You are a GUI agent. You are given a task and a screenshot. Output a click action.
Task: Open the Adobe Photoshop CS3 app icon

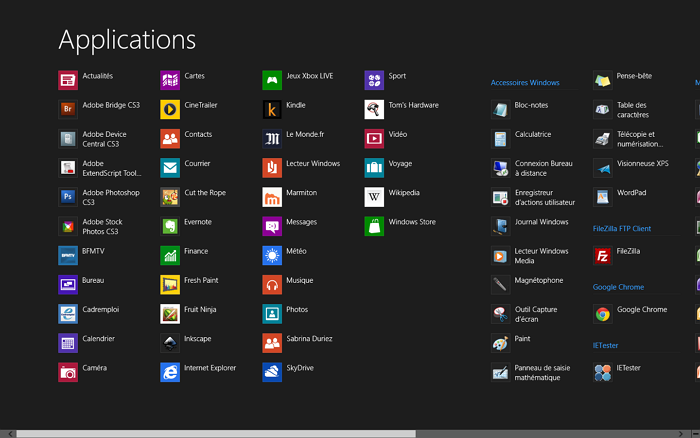68,197
